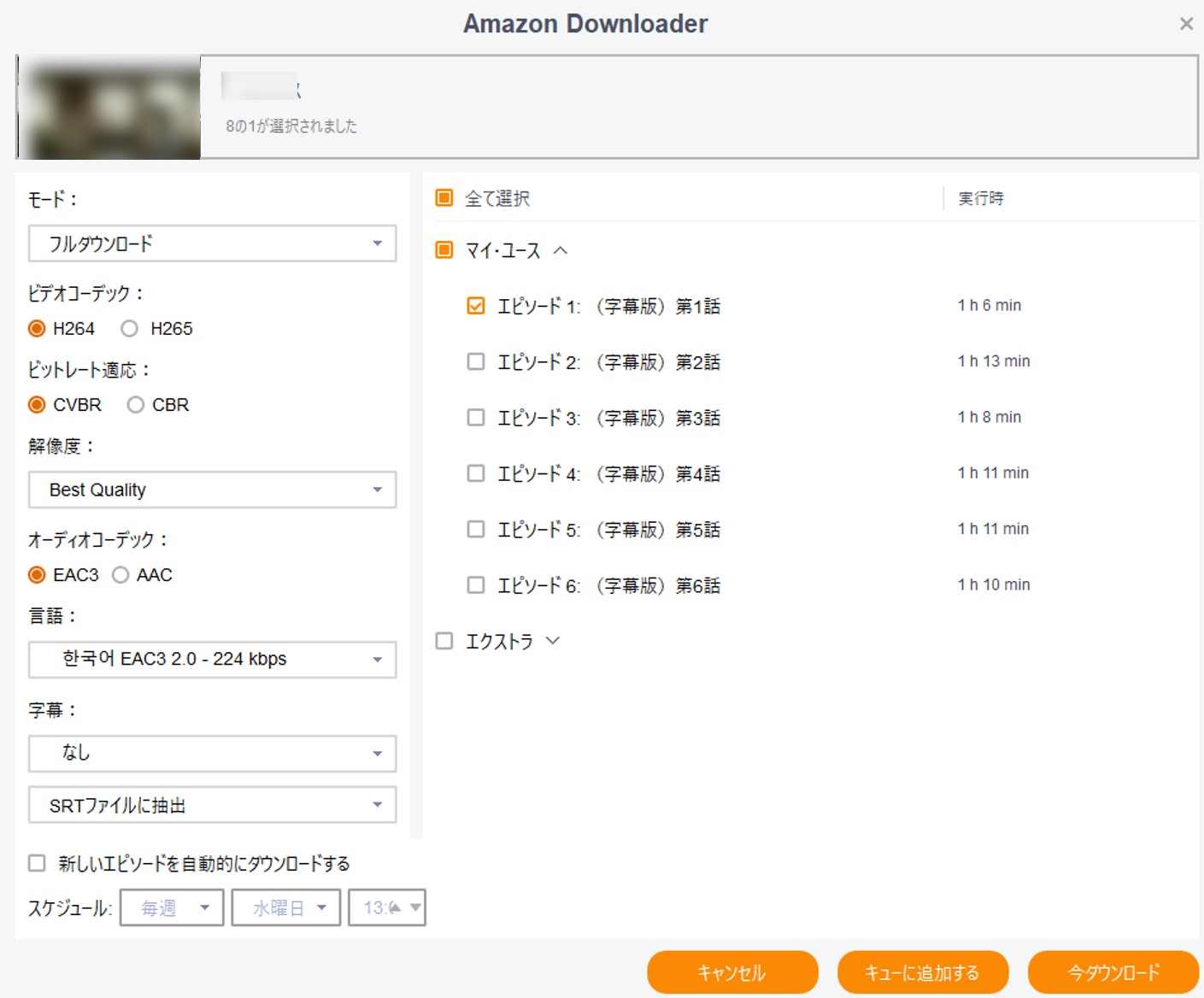This screenshot has width=1204, height=998.
Task: Check エピソード 2 第2話 checkbox
Action: click(x=476, y=361)
